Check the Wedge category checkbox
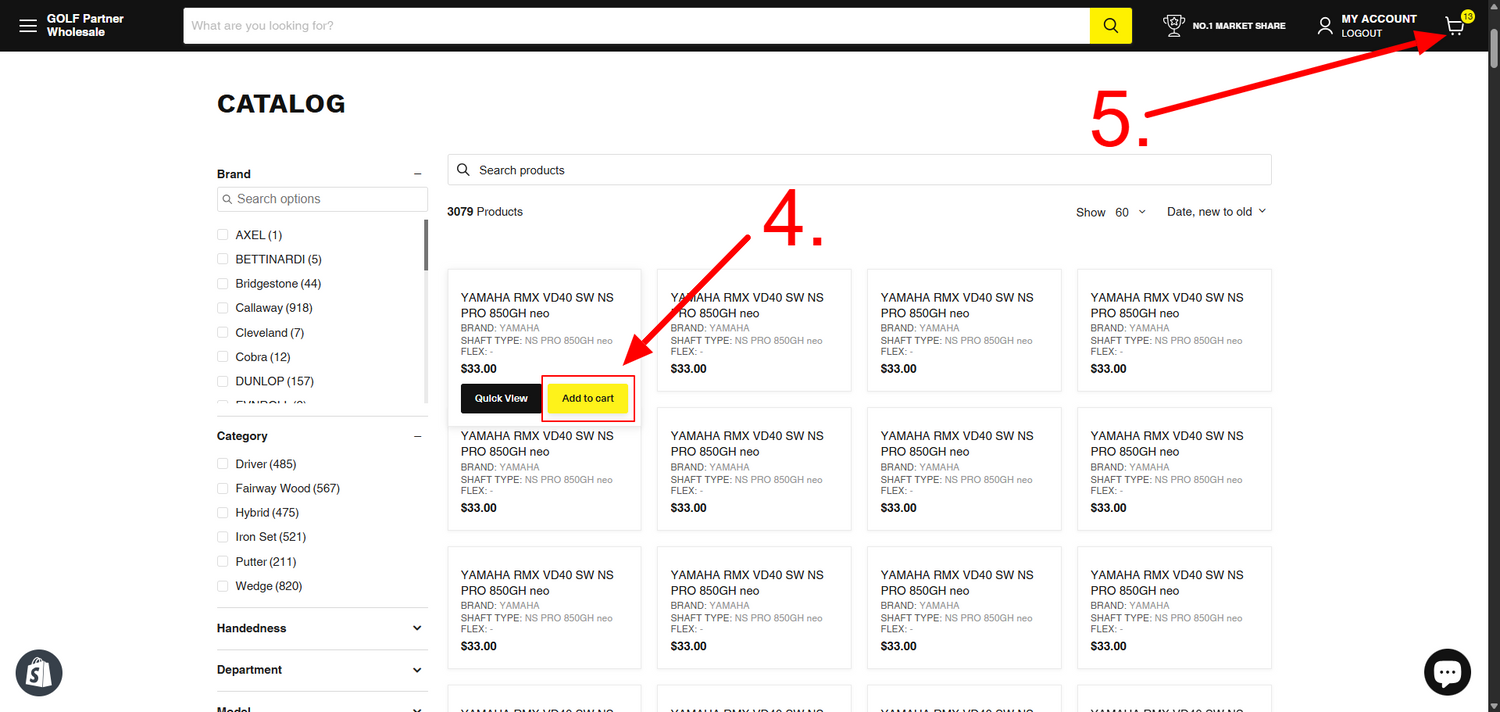Image resolution: width=1500 pixels, height=712 pixels. coord(223,586)
